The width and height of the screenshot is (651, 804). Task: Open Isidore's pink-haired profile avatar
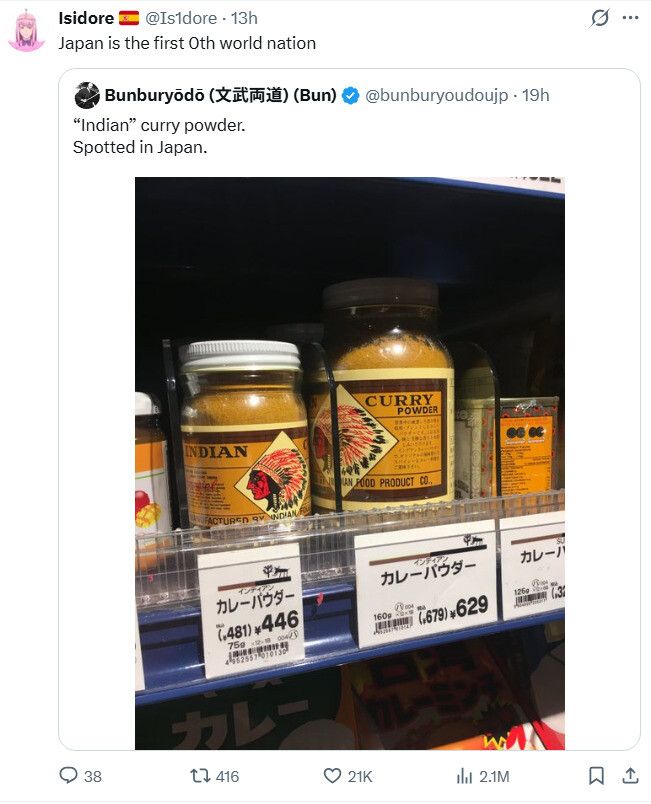coord(26,30)
